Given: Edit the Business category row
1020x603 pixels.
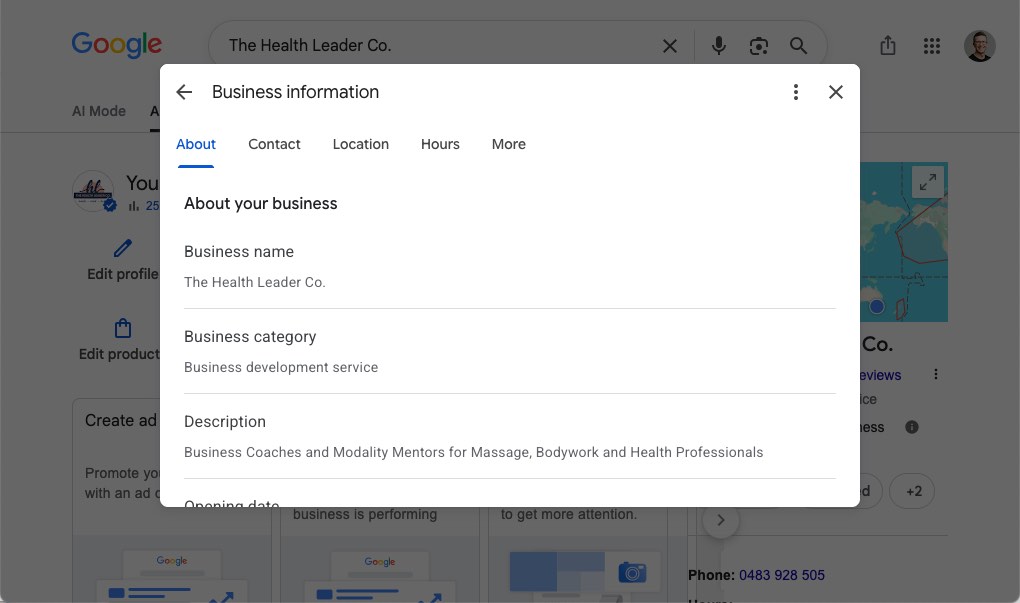Looking at the screenshot, I should pyautogui.click(x=510, y=351).
